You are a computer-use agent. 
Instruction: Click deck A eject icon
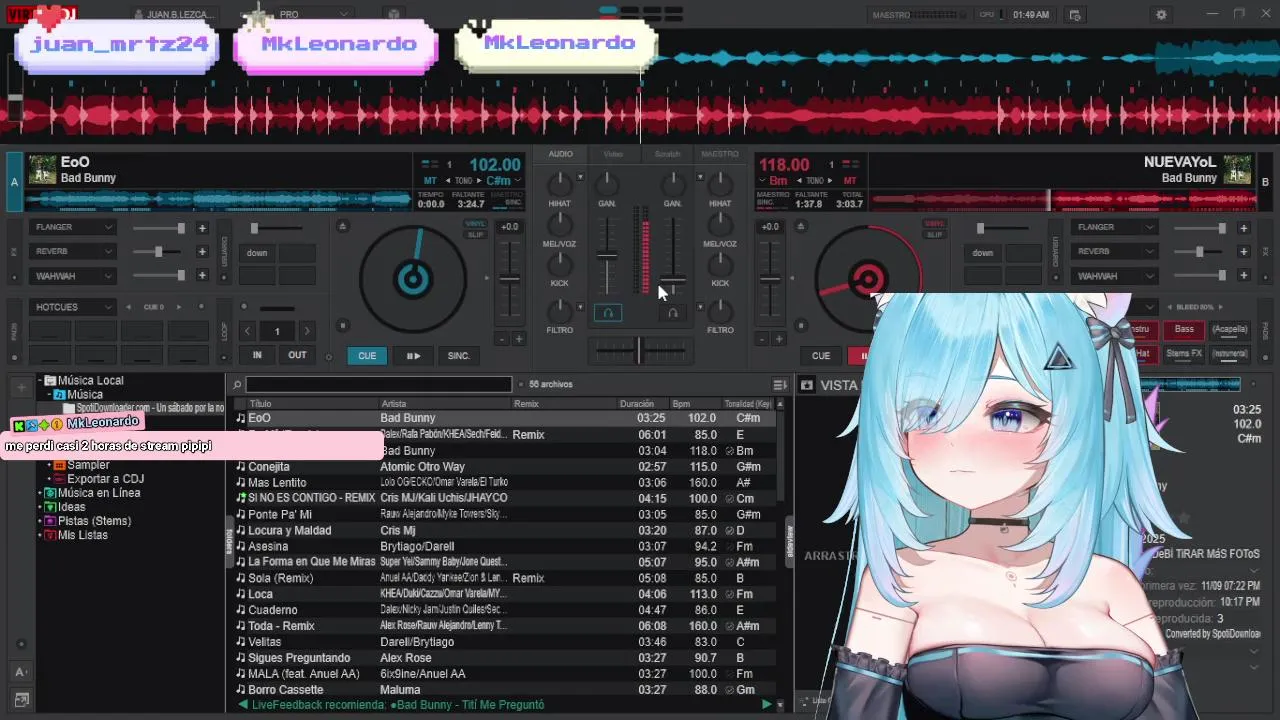pos(343,227)
